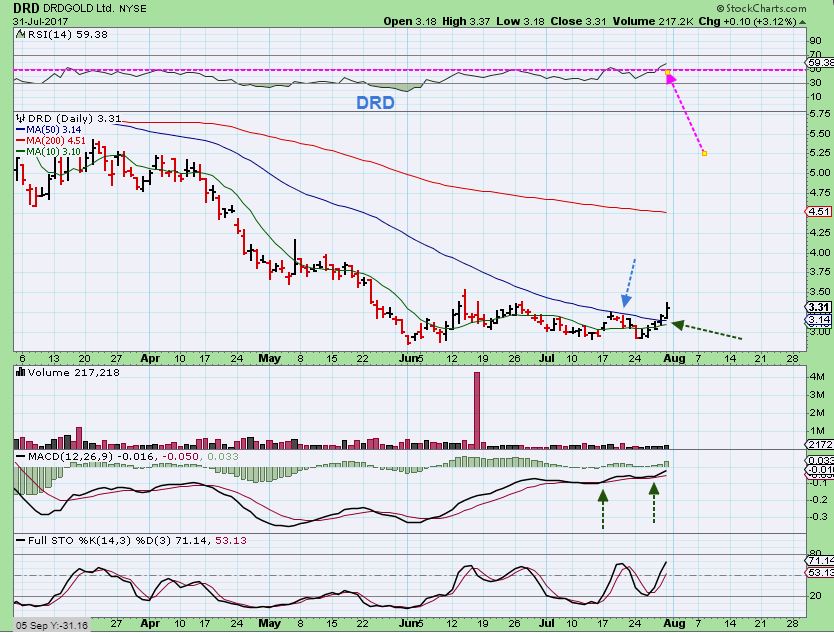Click the left green up arrow under MACD
Screen dimensions: 834x633
[603, 508]
